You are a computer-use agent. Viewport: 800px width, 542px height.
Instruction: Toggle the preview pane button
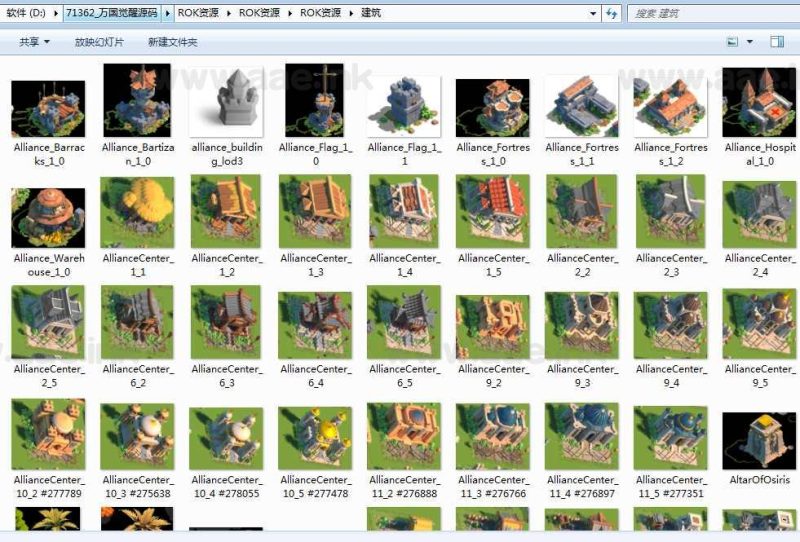(777, 42)
